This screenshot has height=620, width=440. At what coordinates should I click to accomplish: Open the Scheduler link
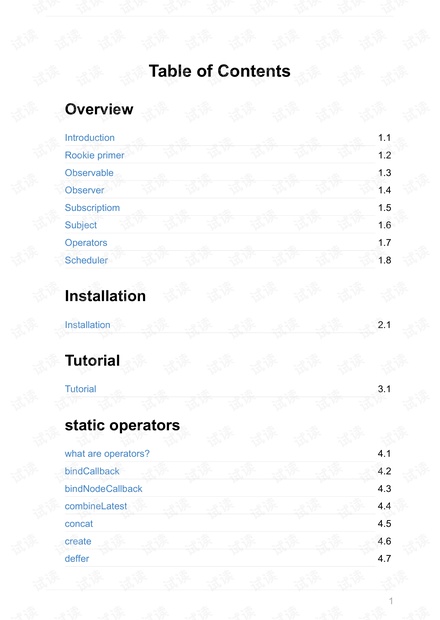click(x=86, y=260)
